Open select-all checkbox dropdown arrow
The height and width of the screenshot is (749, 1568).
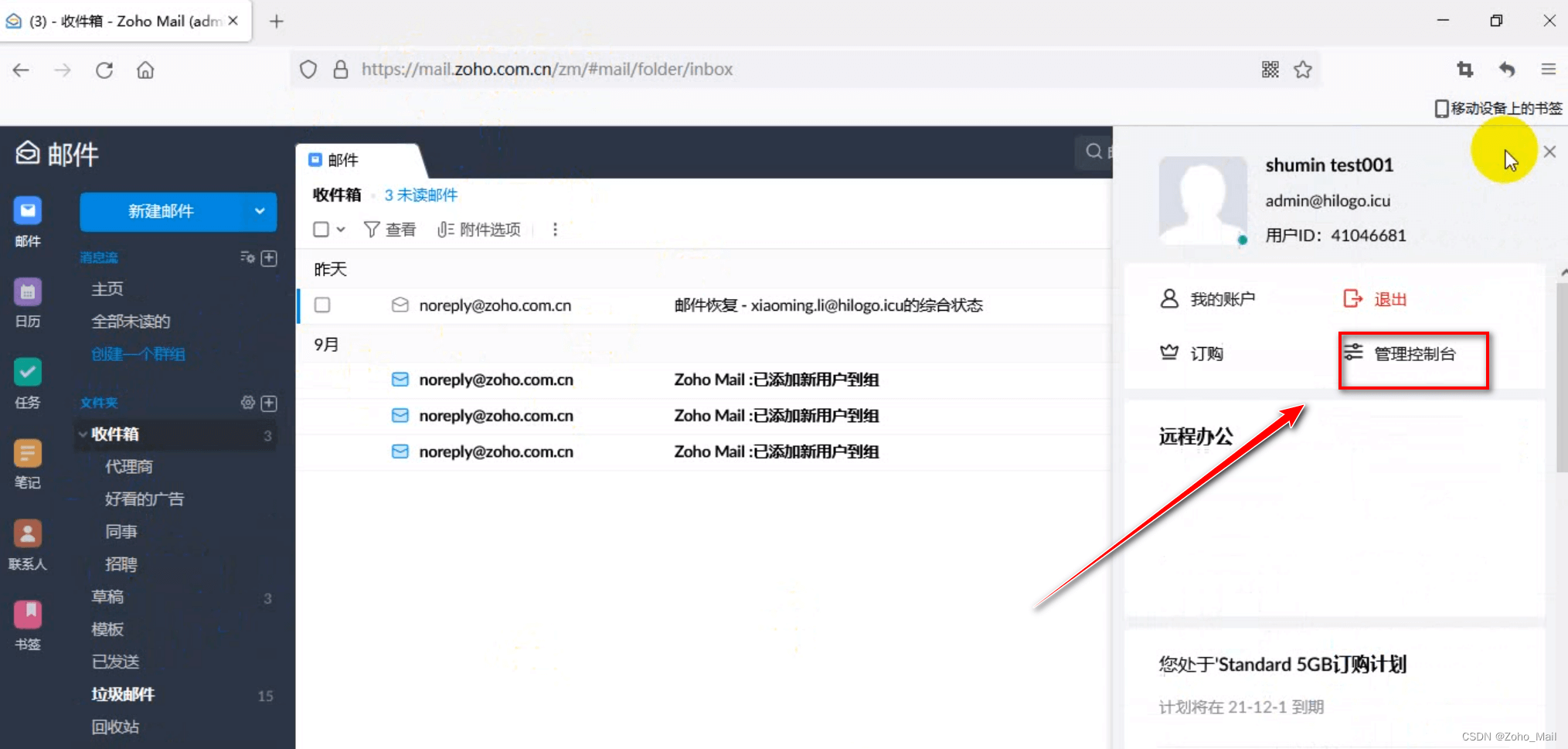[341, 230]
